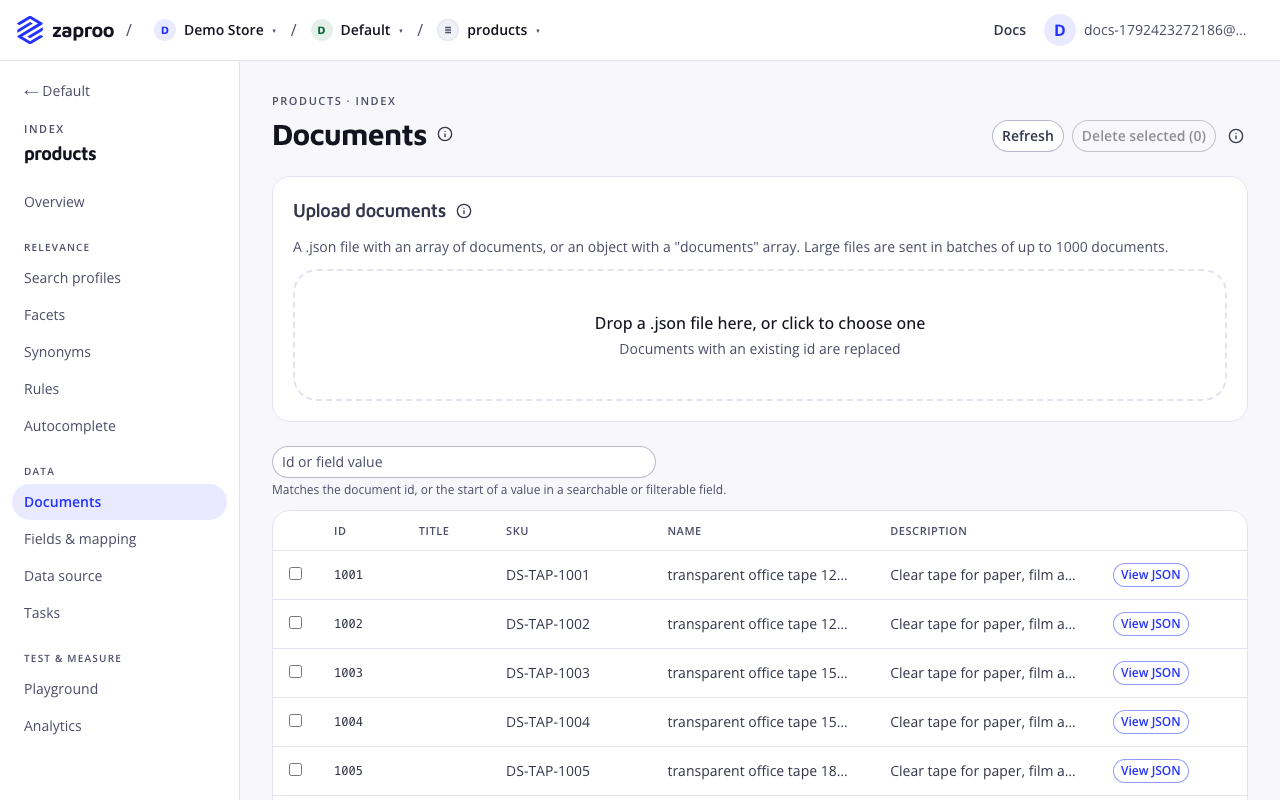Click document id 1005
Image resolution: width=1280 pixels, height=800 pixels.
click(349, 771)
